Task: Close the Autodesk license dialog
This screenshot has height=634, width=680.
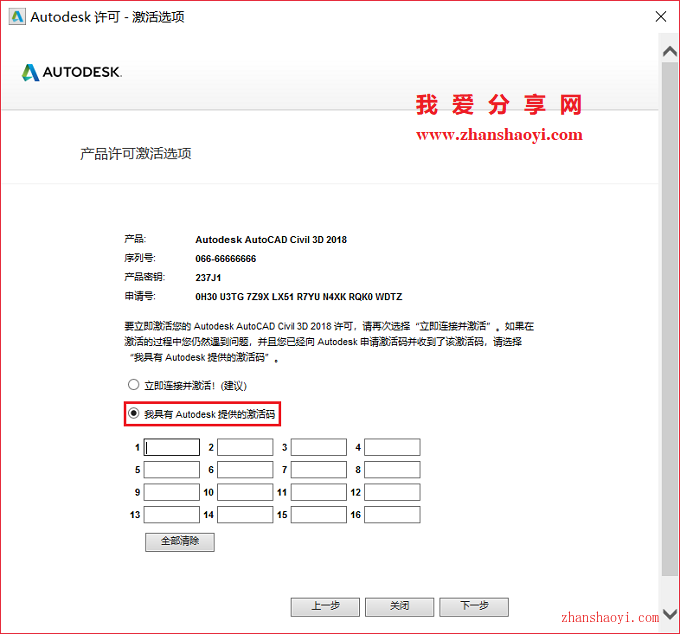Action: pos(660,16)
